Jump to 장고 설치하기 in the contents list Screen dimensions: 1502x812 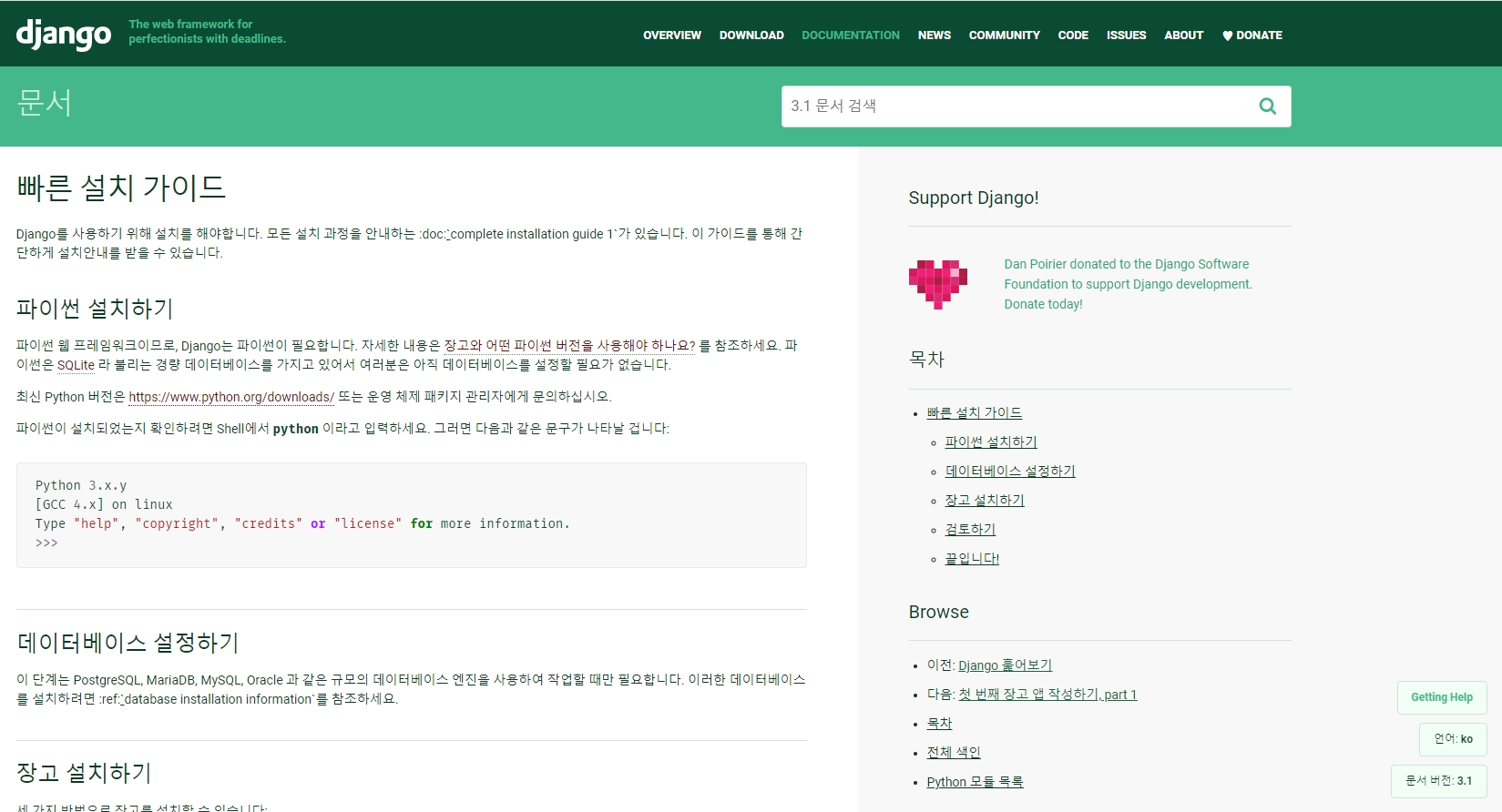[x=985, y=501]
